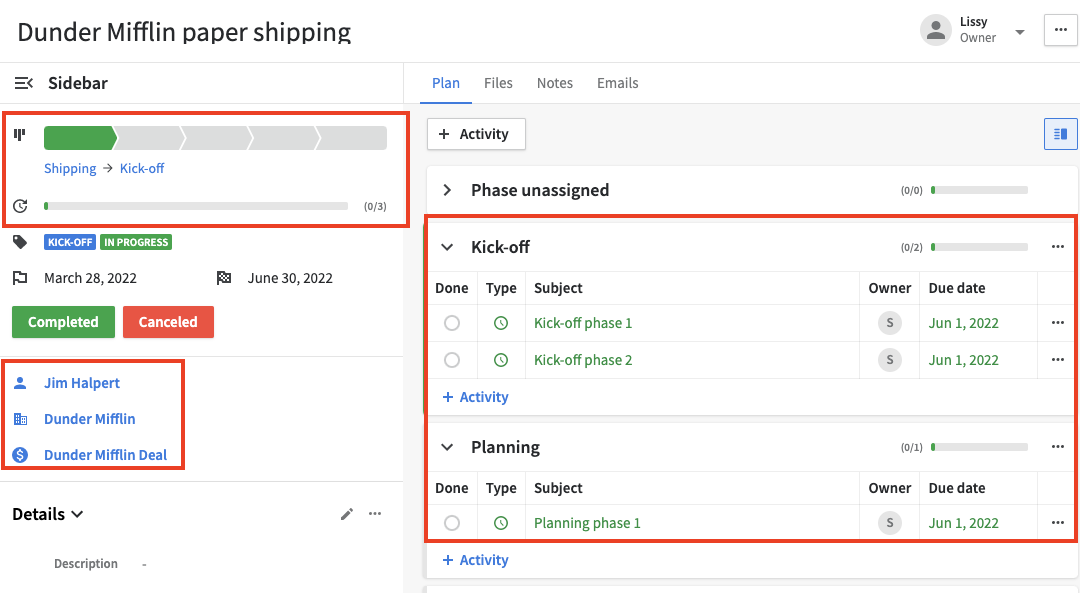Mark Kick-off phase 1 as done
Image resolution: width=1080 pixels, height=593 pixels.
(452, 322)
